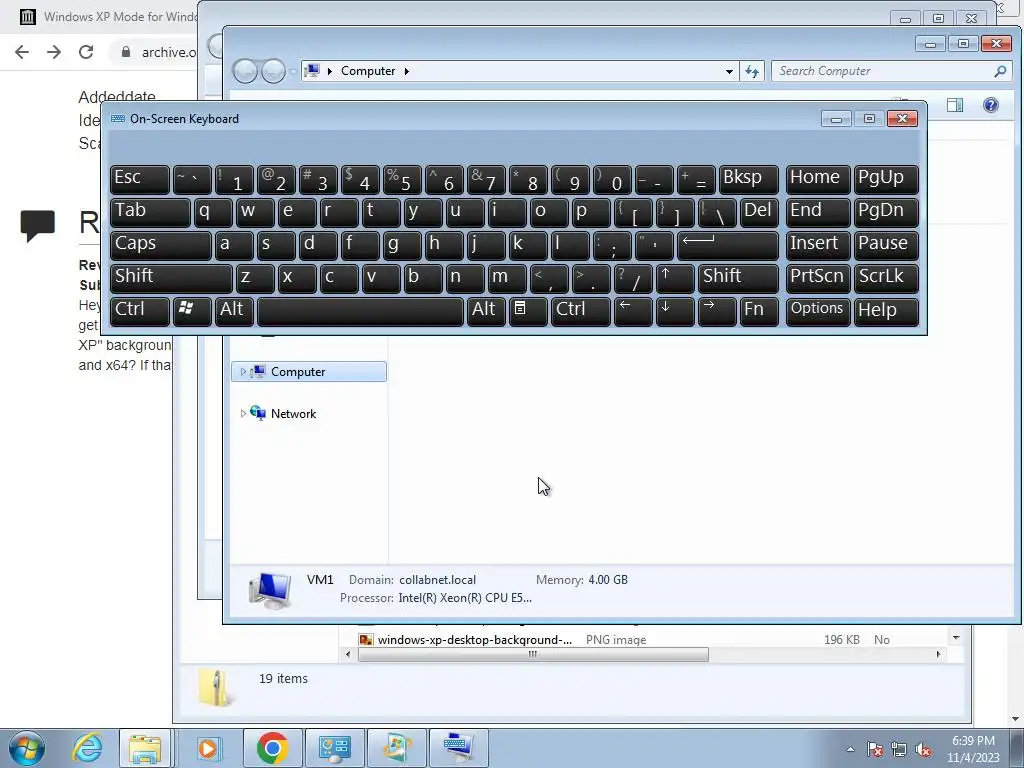
Task: Go back in Explorer window
Action: tap(245, 71)
